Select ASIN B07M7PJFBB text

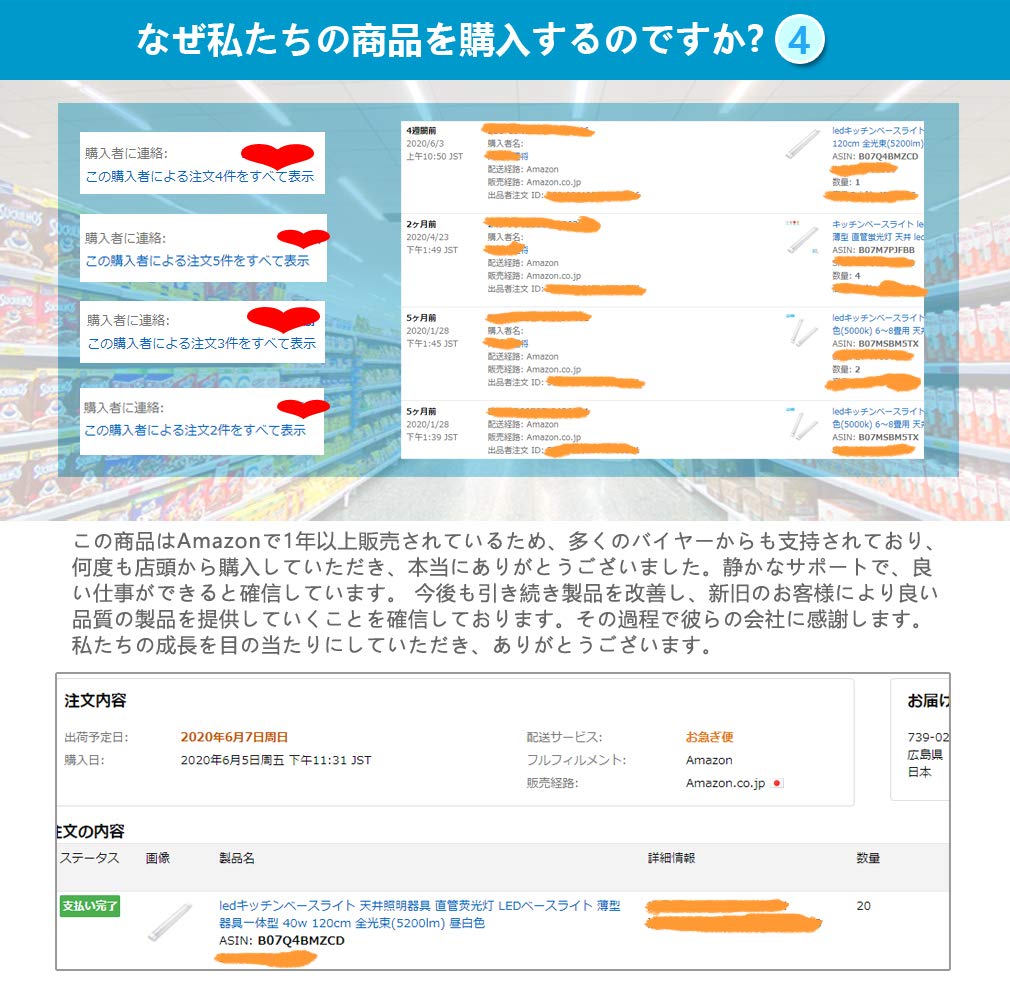[x=886, y=250]
